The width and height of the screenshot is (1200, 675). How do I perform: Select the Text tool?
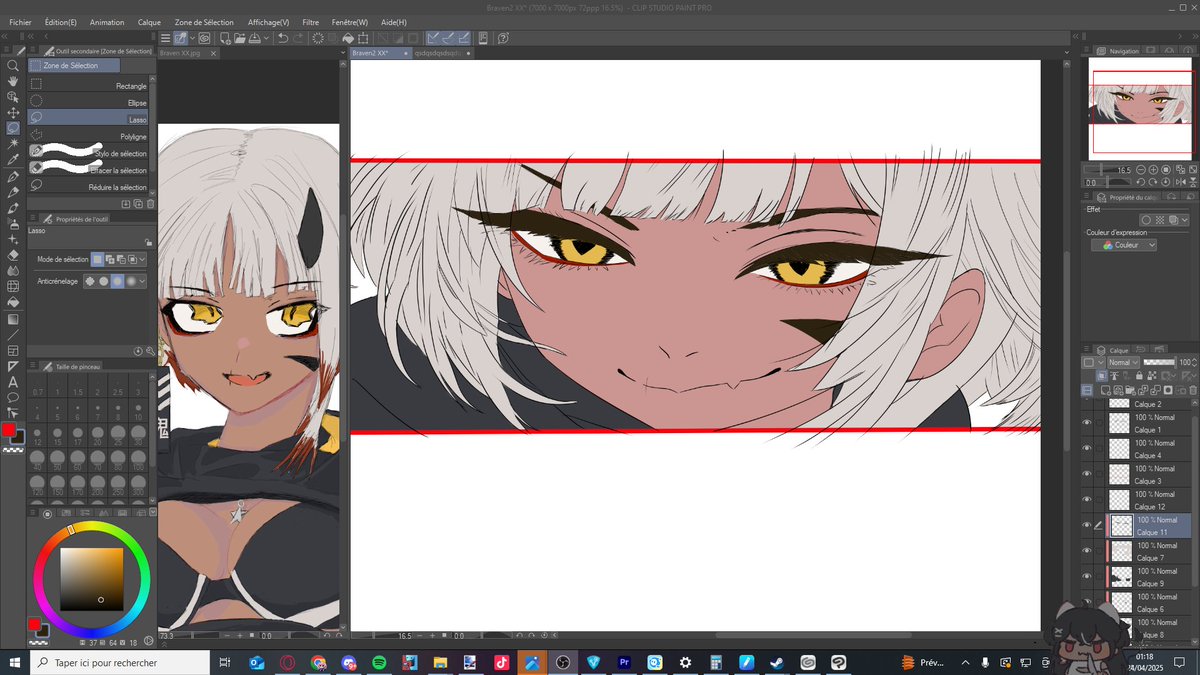tap(13, 382)
